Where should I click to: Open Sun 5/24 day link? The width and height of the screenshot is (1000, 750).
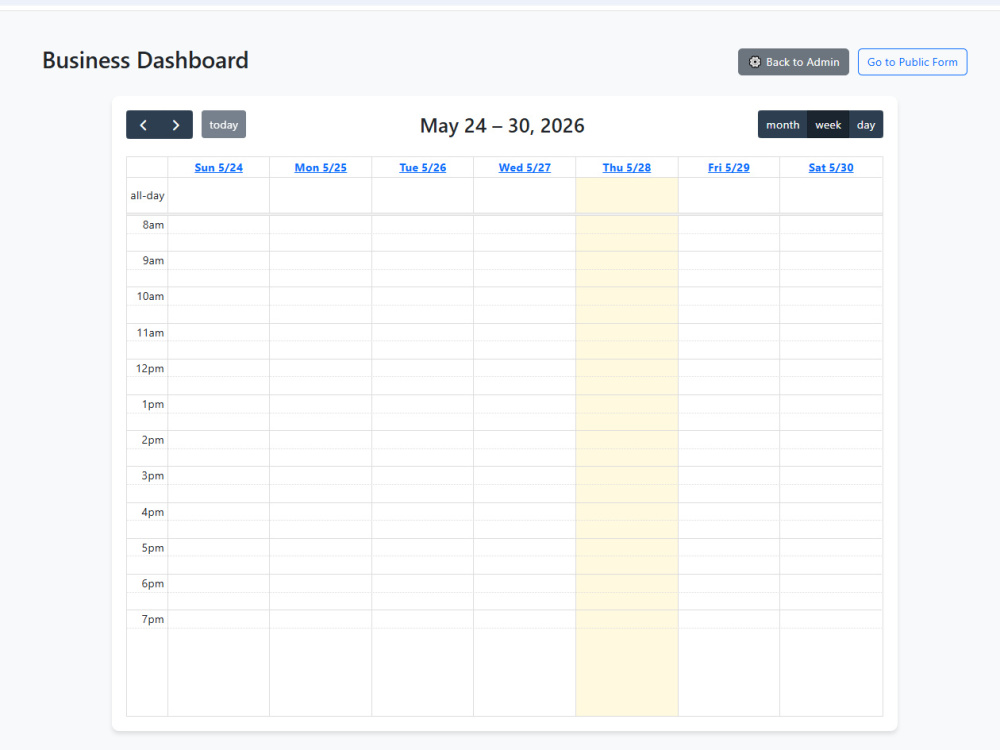[x=219, y=168]
